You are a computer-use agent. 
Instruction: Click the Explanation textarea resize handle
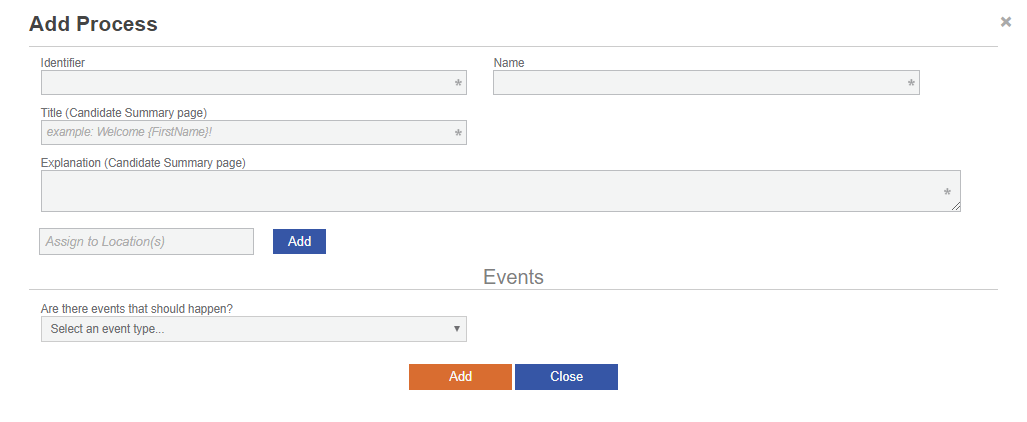point(957,207)
